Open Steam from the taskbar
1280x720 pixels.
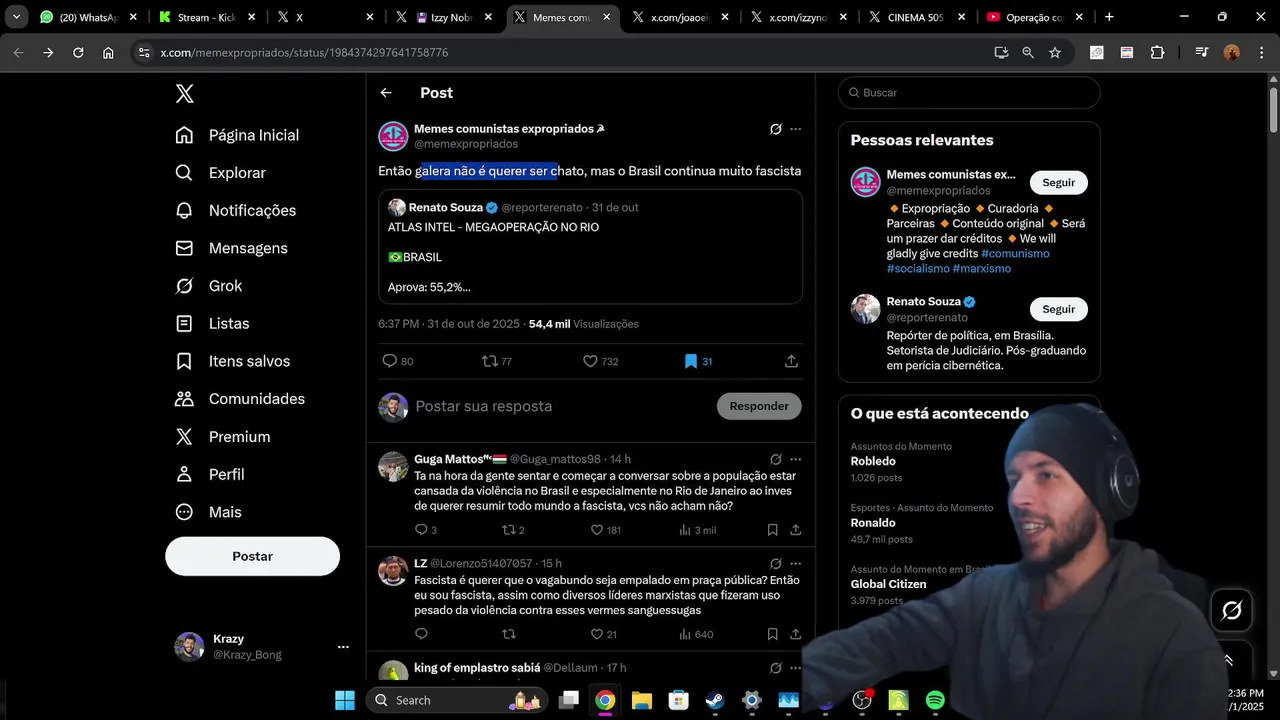pos(715,700)
